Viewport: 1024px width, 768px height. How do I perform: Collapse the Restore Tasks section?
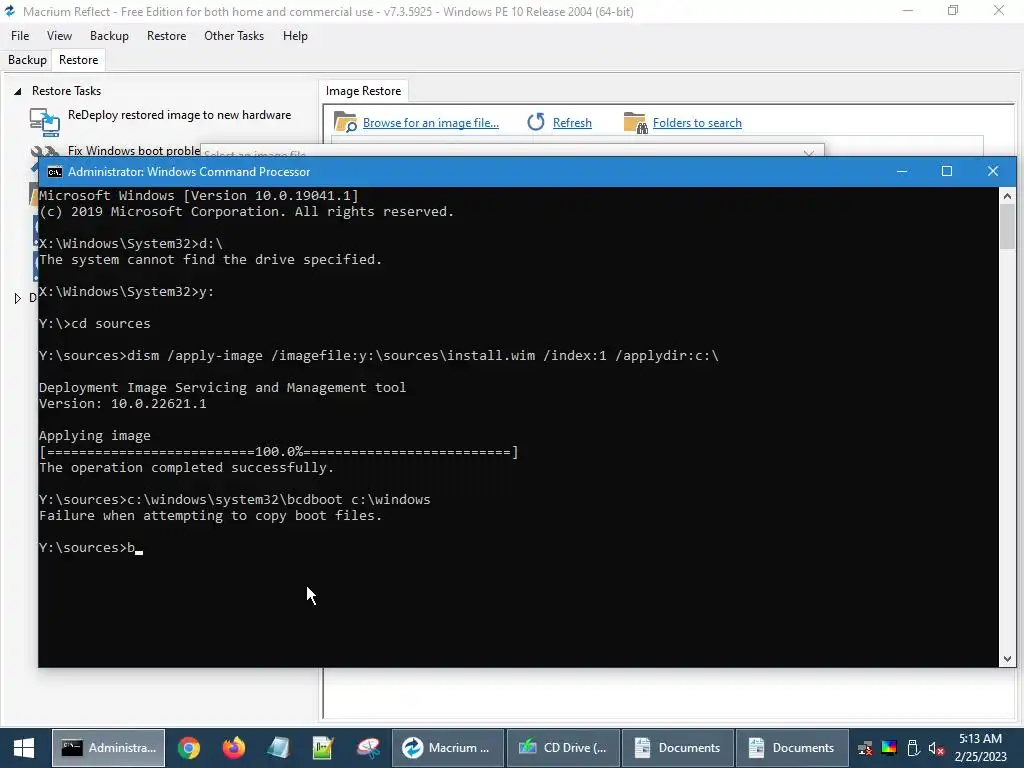point(18,91)
